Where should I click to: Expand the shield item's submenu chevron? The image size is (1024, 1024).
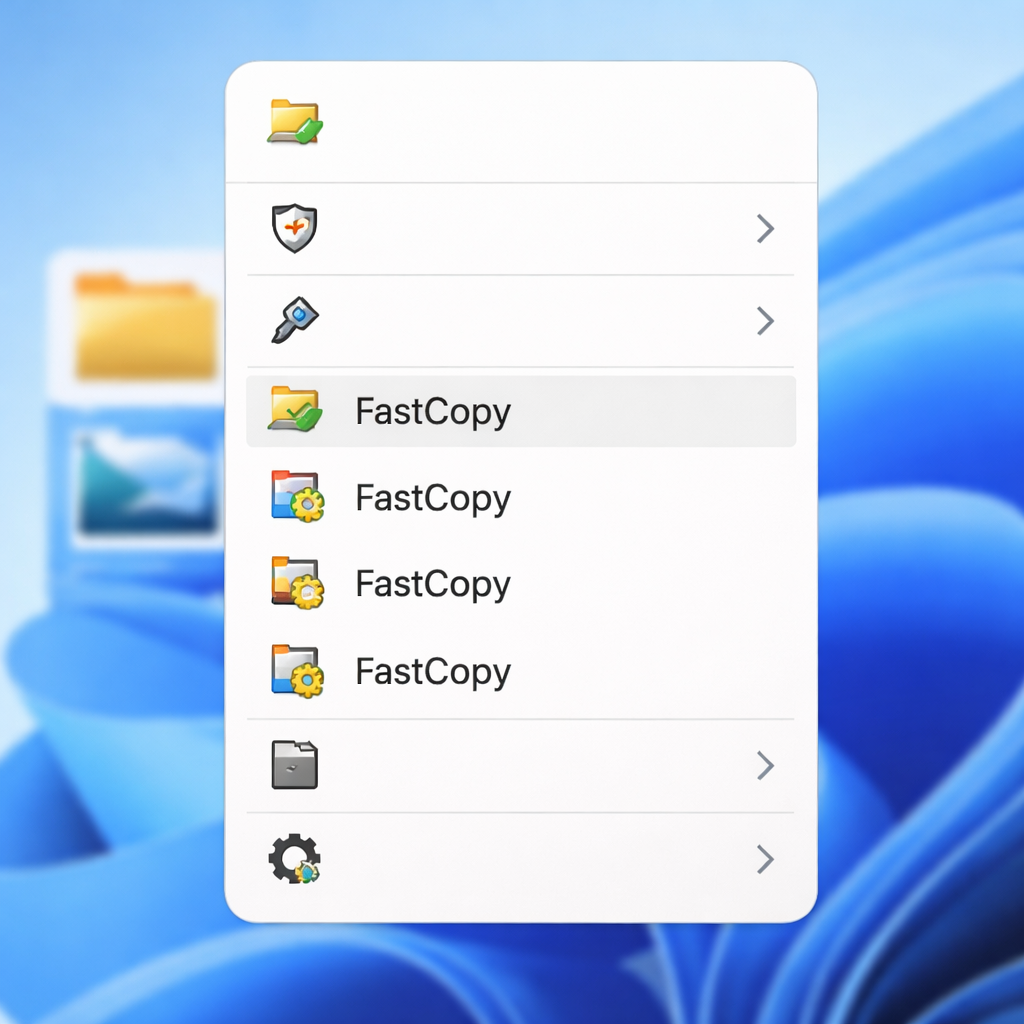[x=765, y=229]
